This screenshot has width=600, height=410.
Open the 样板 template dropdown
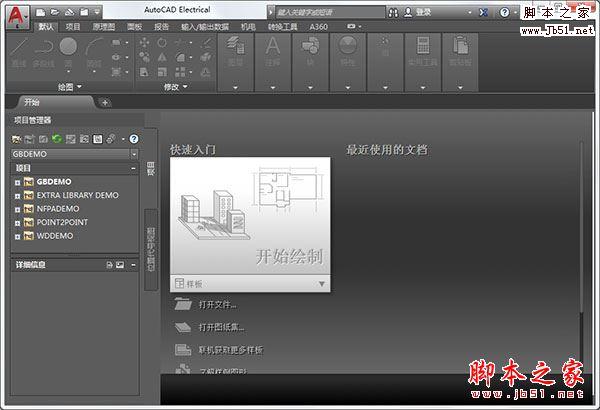[321, 284]
